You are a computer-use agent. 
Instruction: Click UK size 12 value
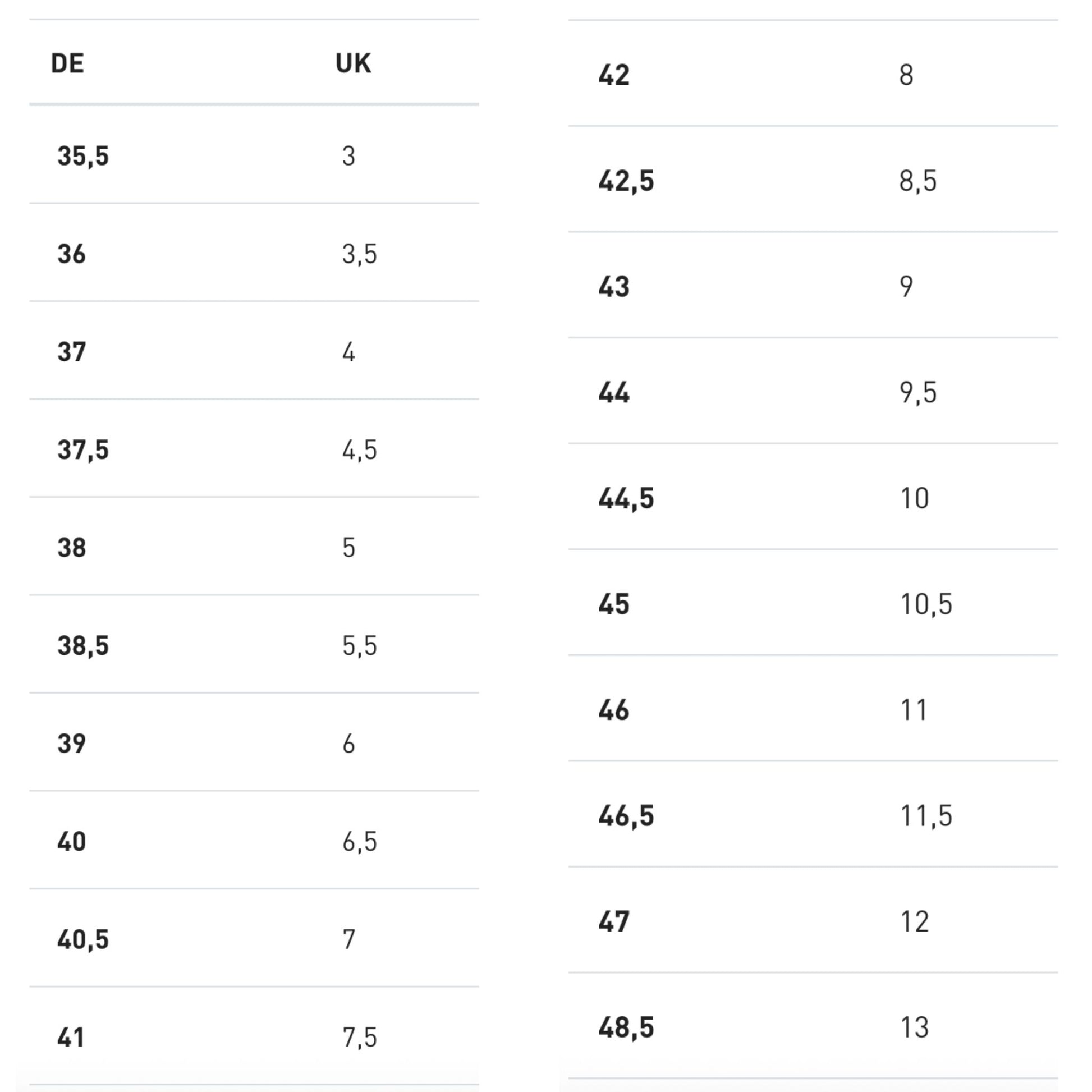pyautogui.click(x=915, y=922)
